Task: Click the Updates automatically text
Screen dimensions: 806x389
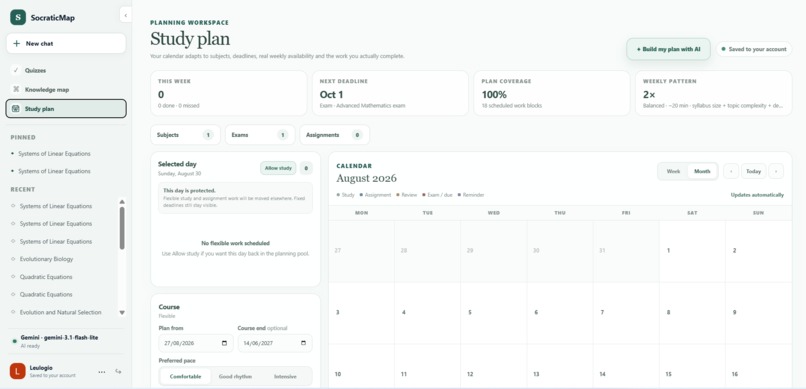Action: tap(757, 195)
